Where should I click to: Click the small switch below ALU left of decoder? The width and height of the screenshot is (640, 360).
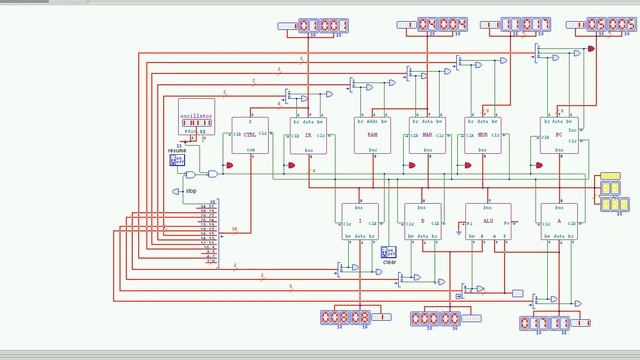pyautogui.click(x=459, y=296)
